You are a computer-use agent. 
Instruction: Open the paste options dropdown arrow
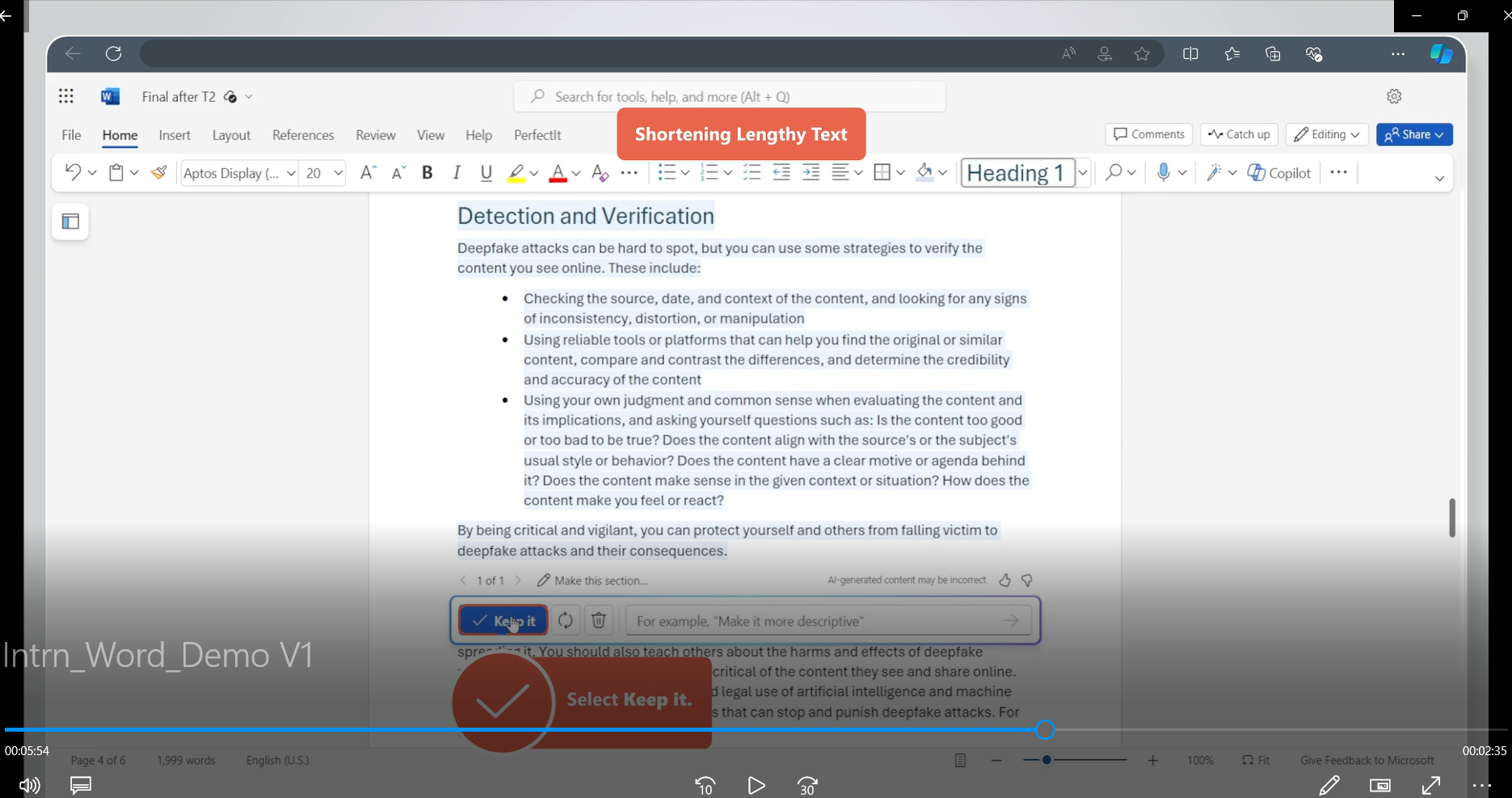[134, 172]
